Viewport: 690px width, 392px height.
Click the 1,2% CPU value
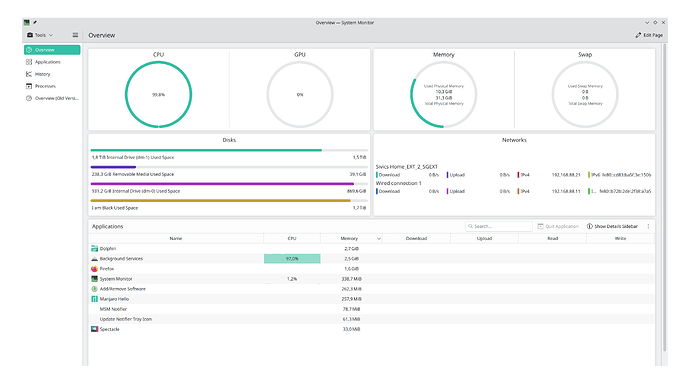click(x=292, y=279)
